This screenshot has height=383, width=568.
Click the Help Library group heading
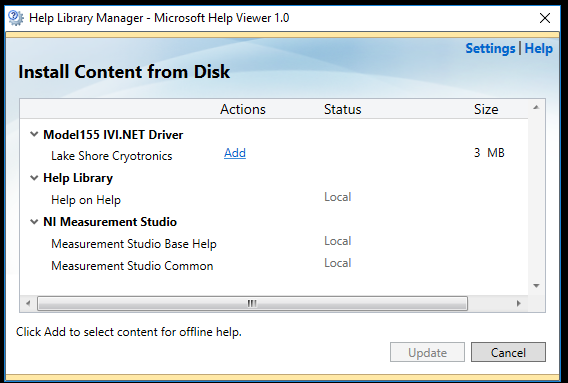pyautogui.click(x=78, y=178)
